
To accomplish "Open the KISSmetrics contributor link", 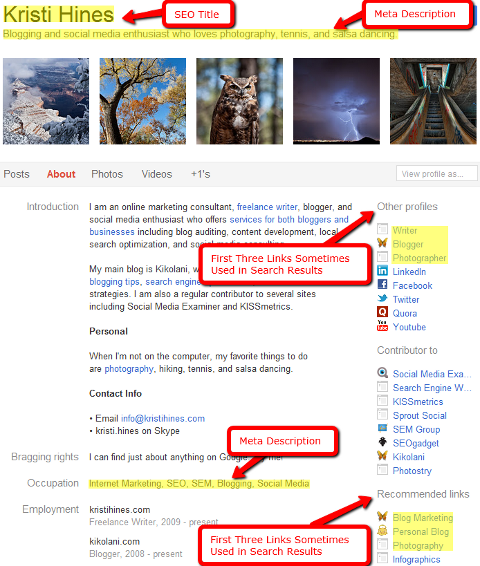I will click(418, 402).
